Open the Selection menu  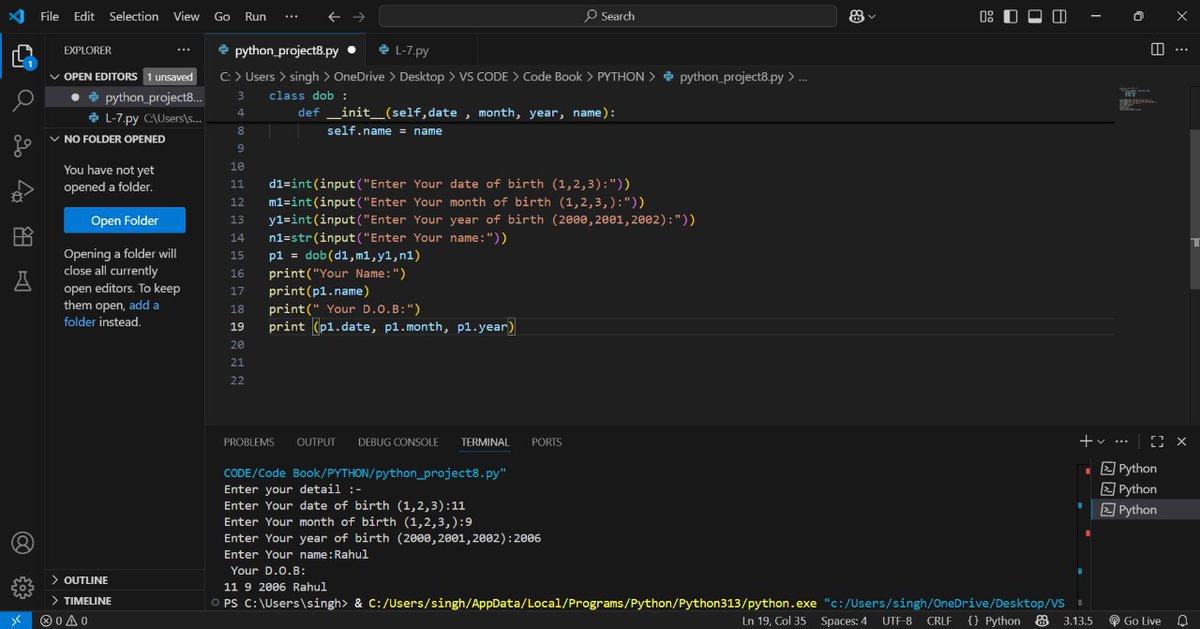134,16
